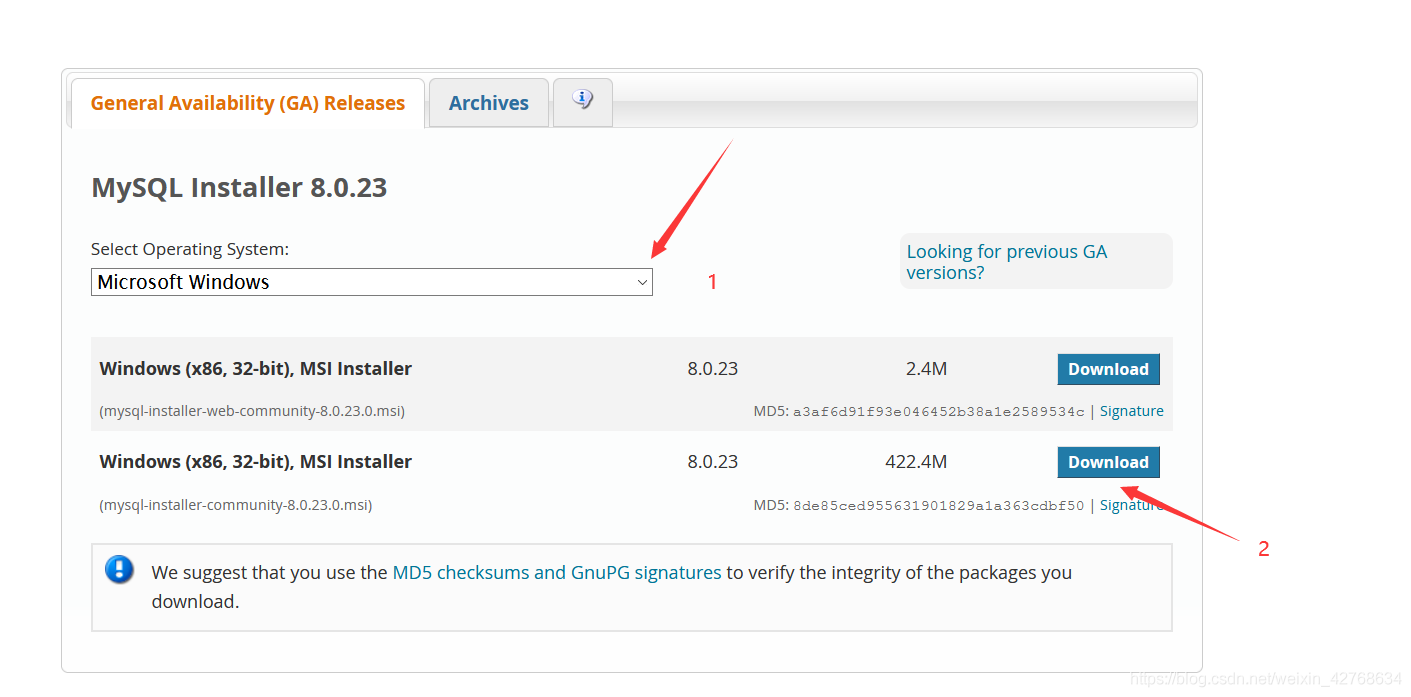Click the Select Operating System label
This screenshot has height=697, width=1411.
tap(190, 249)
